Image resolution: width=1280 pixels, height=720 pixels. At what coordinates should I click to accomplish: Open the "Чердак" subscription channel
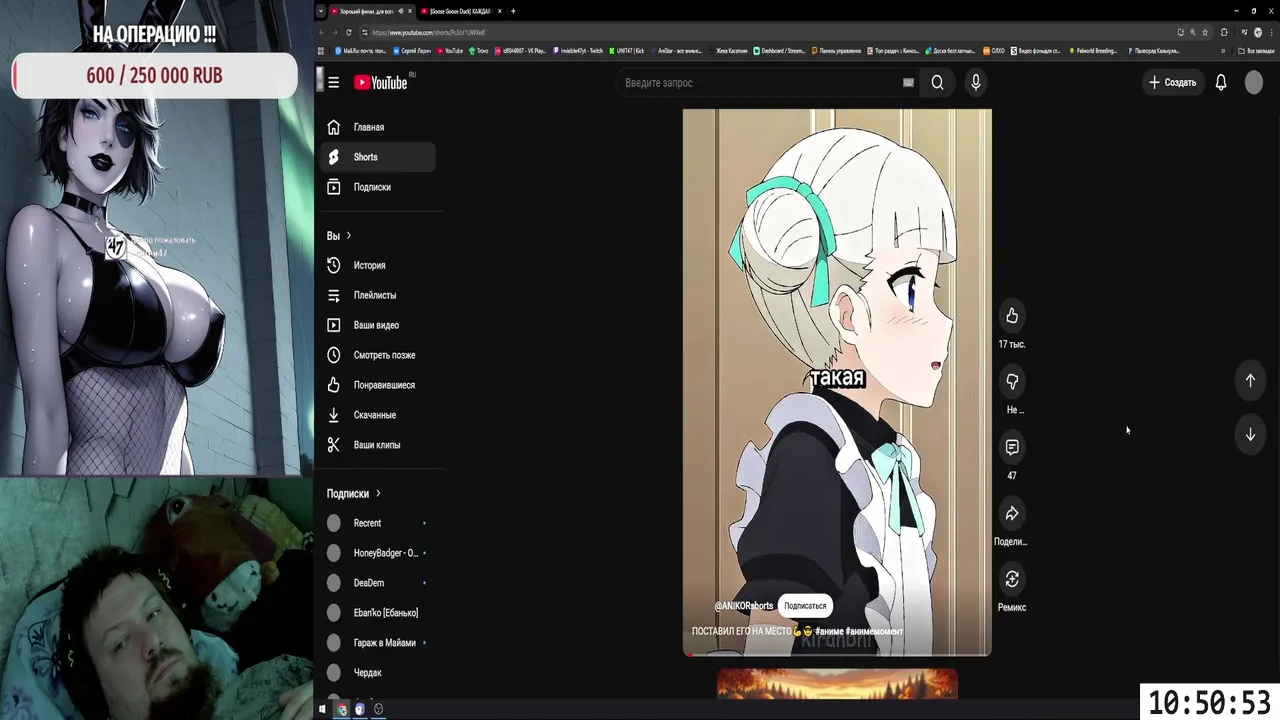tap(378, 673)
